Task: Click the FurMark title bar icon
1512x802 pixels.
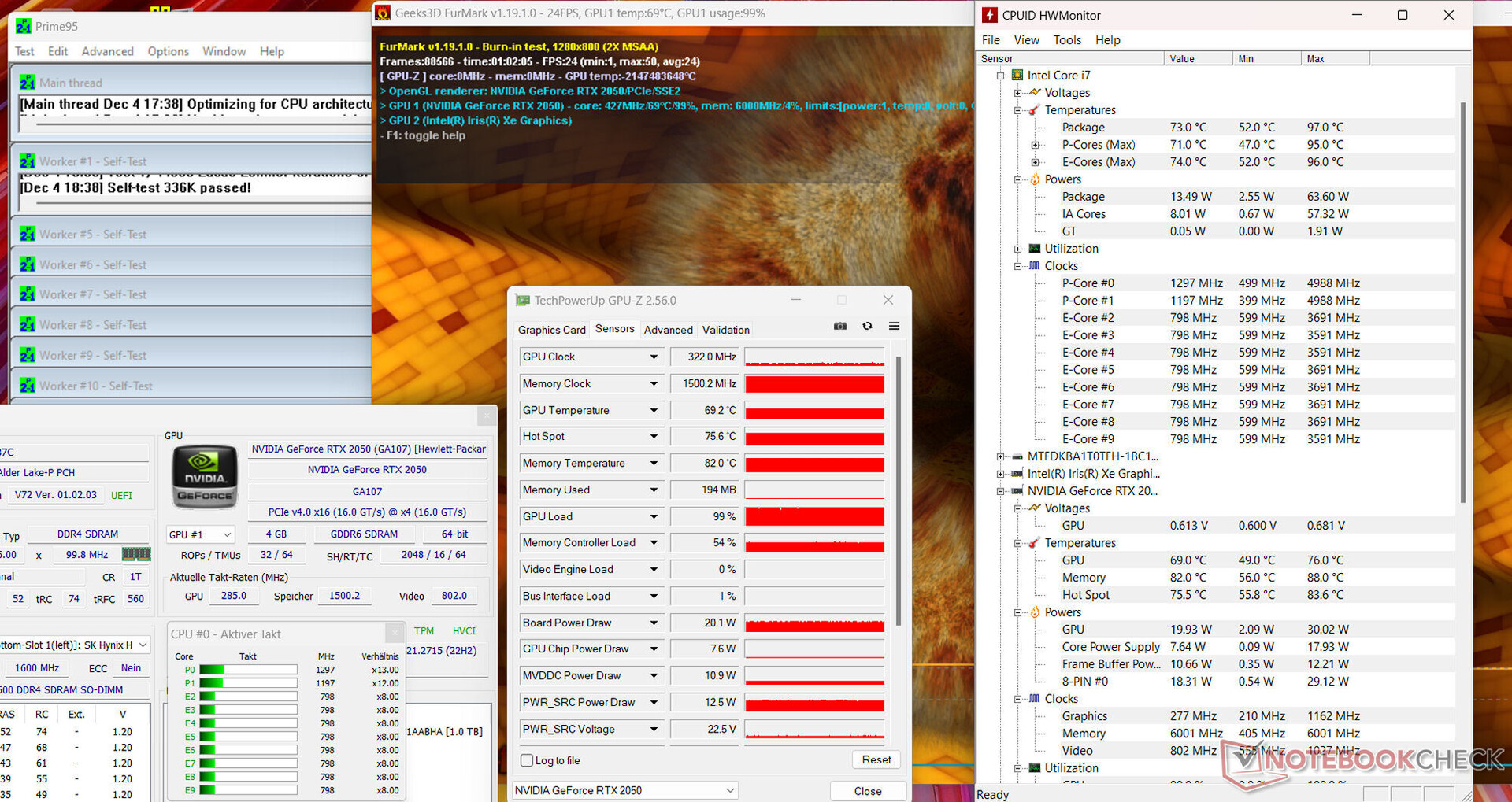Action: [x=383, y=13]
